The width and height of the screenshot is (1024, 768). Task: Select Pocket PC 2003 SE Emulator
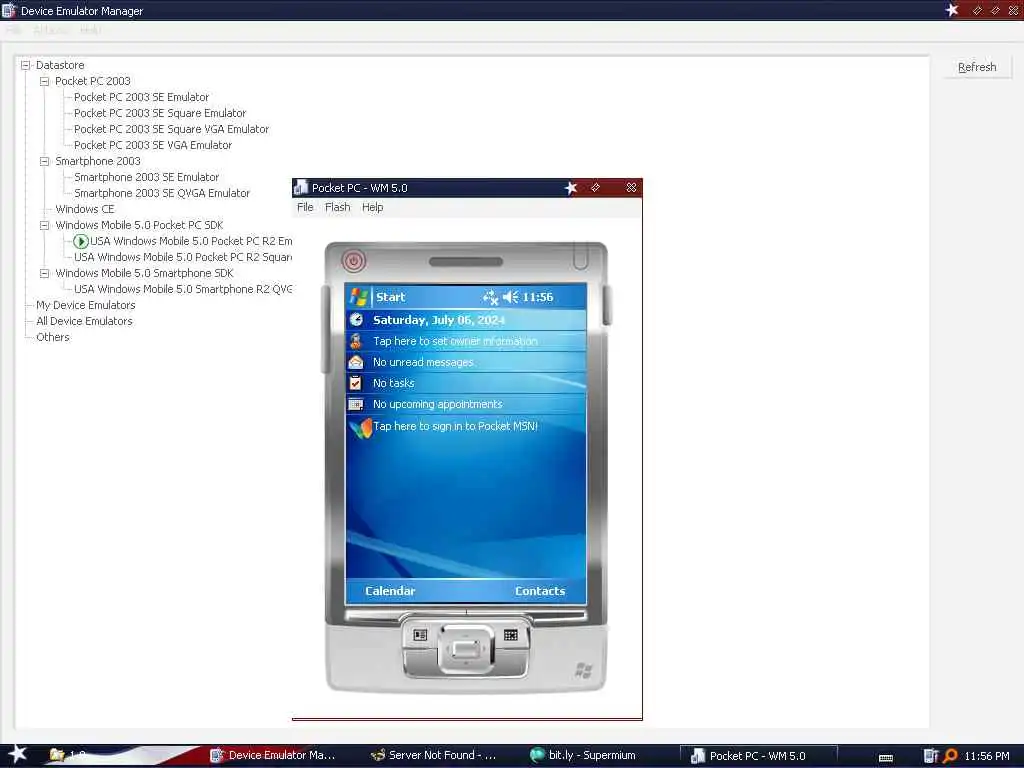coord(141,97)
